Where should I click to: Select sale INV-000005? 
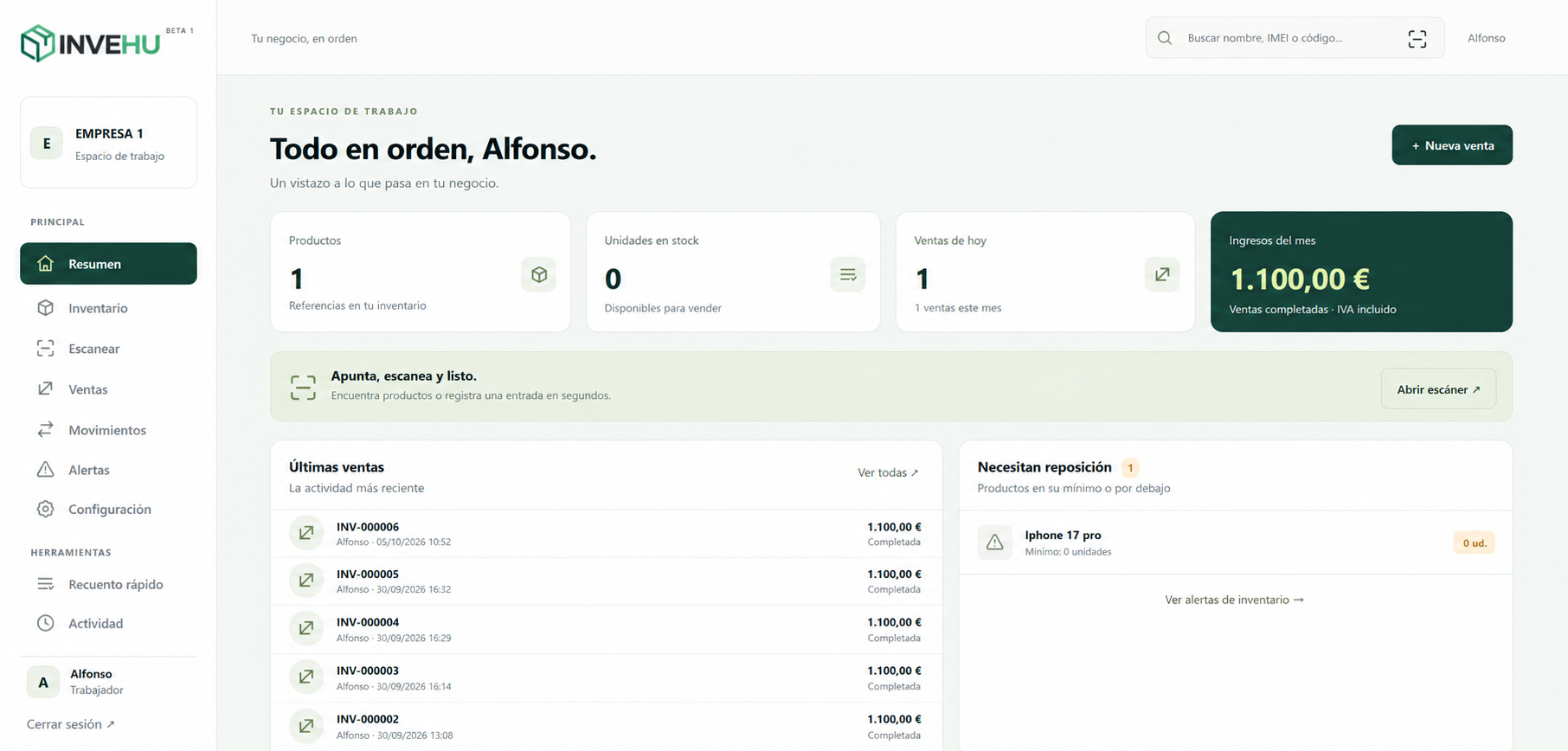click(606, 581)
